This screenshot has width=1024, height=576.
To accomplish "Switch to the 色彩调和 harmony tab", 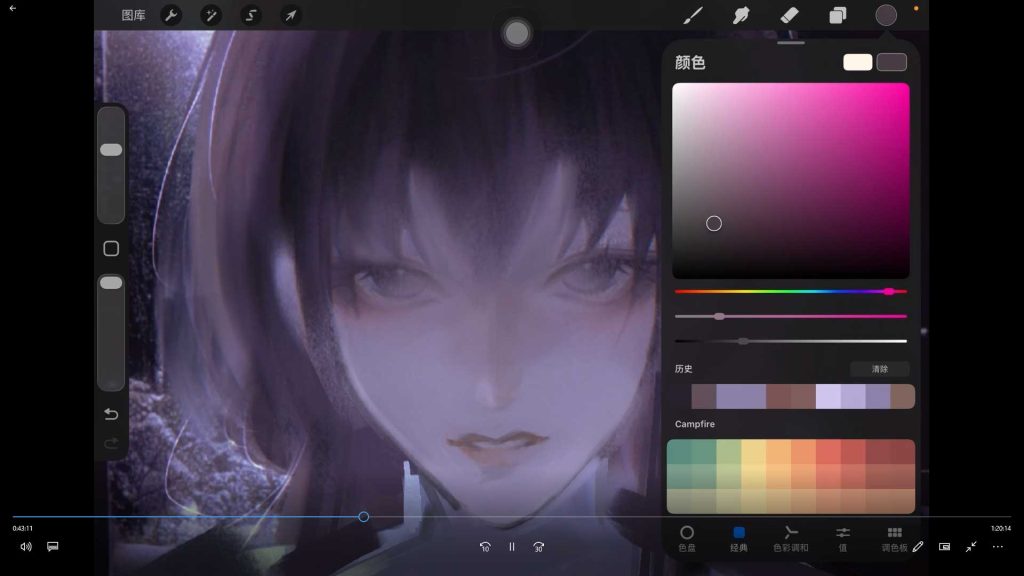I will pyautogui.click(x=791, y=539).
